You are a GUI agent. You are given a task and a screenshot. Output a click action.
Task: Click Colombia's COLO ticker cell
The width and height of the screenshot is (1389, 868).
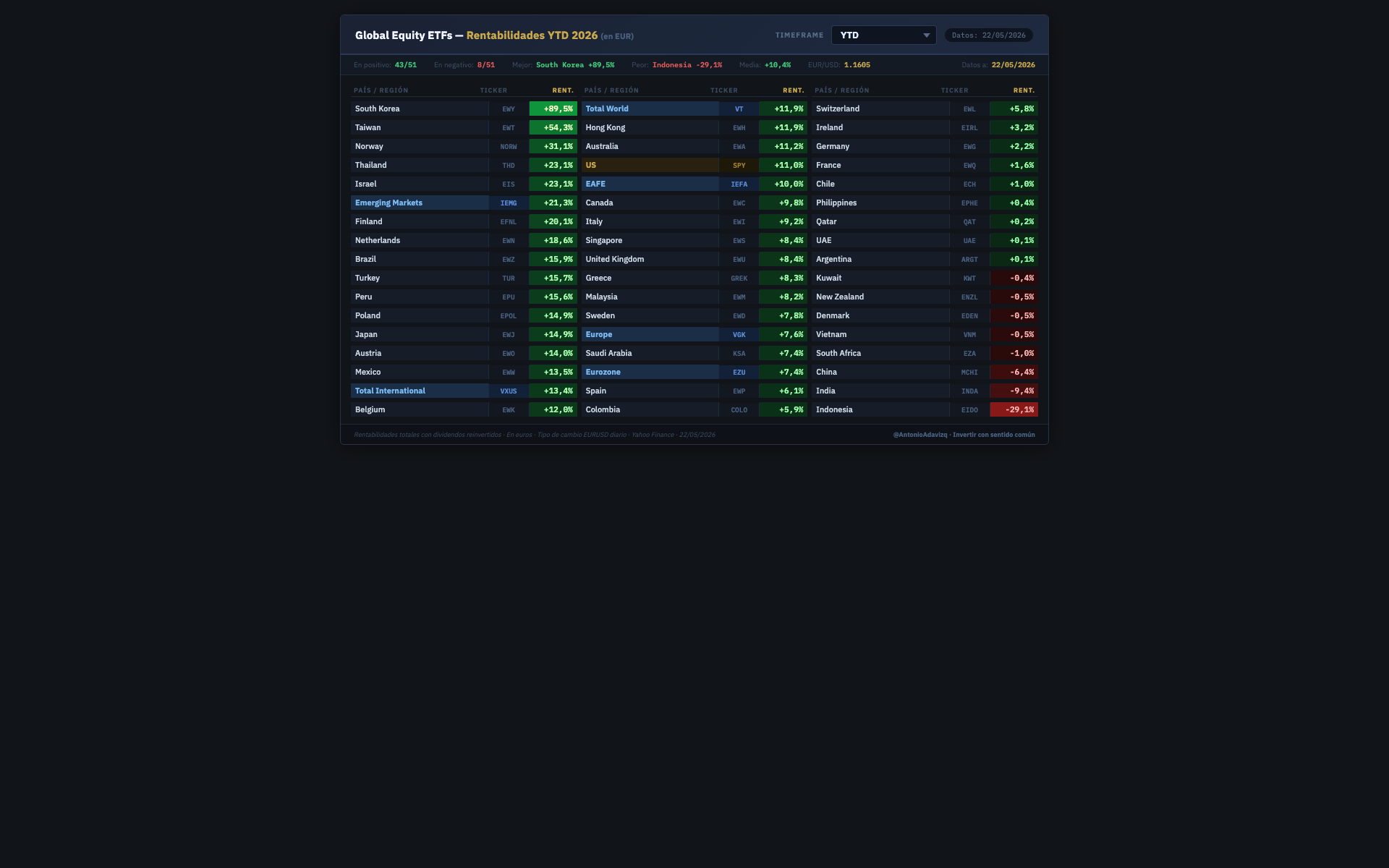tap(739, 409)
